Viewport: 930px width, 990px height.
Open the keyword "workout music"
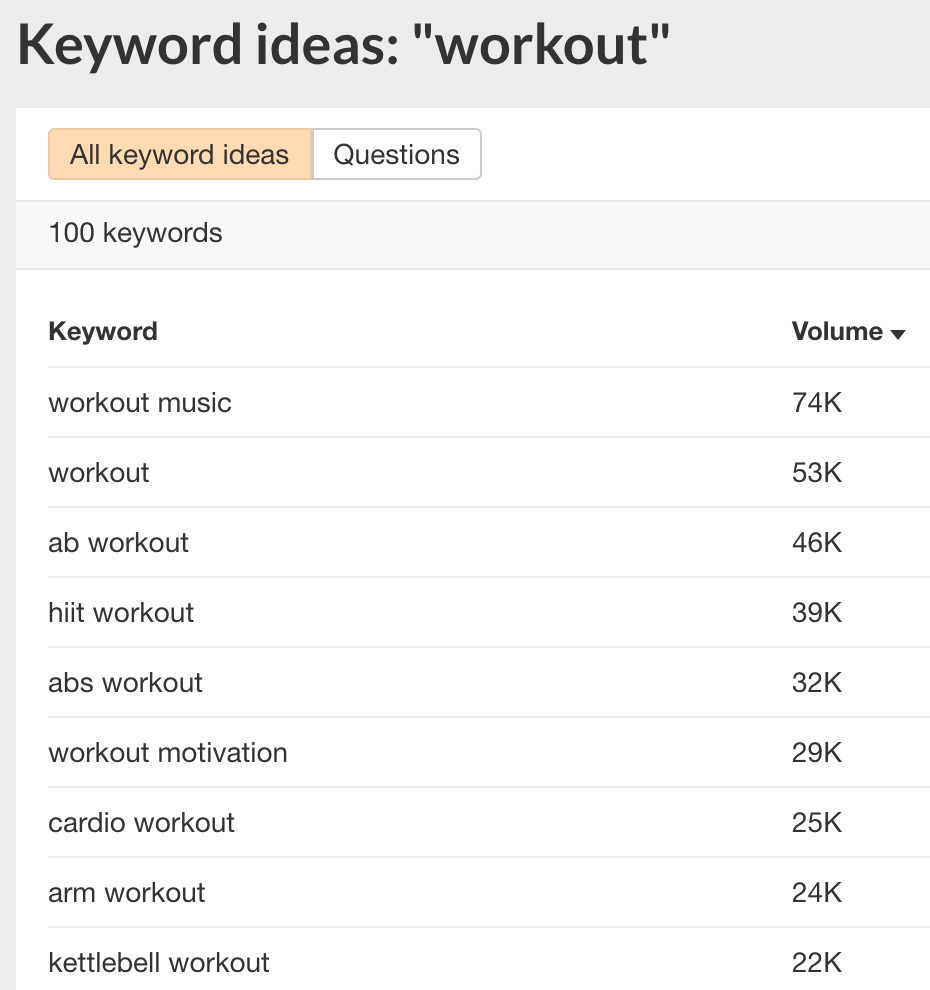pos(139,402)
